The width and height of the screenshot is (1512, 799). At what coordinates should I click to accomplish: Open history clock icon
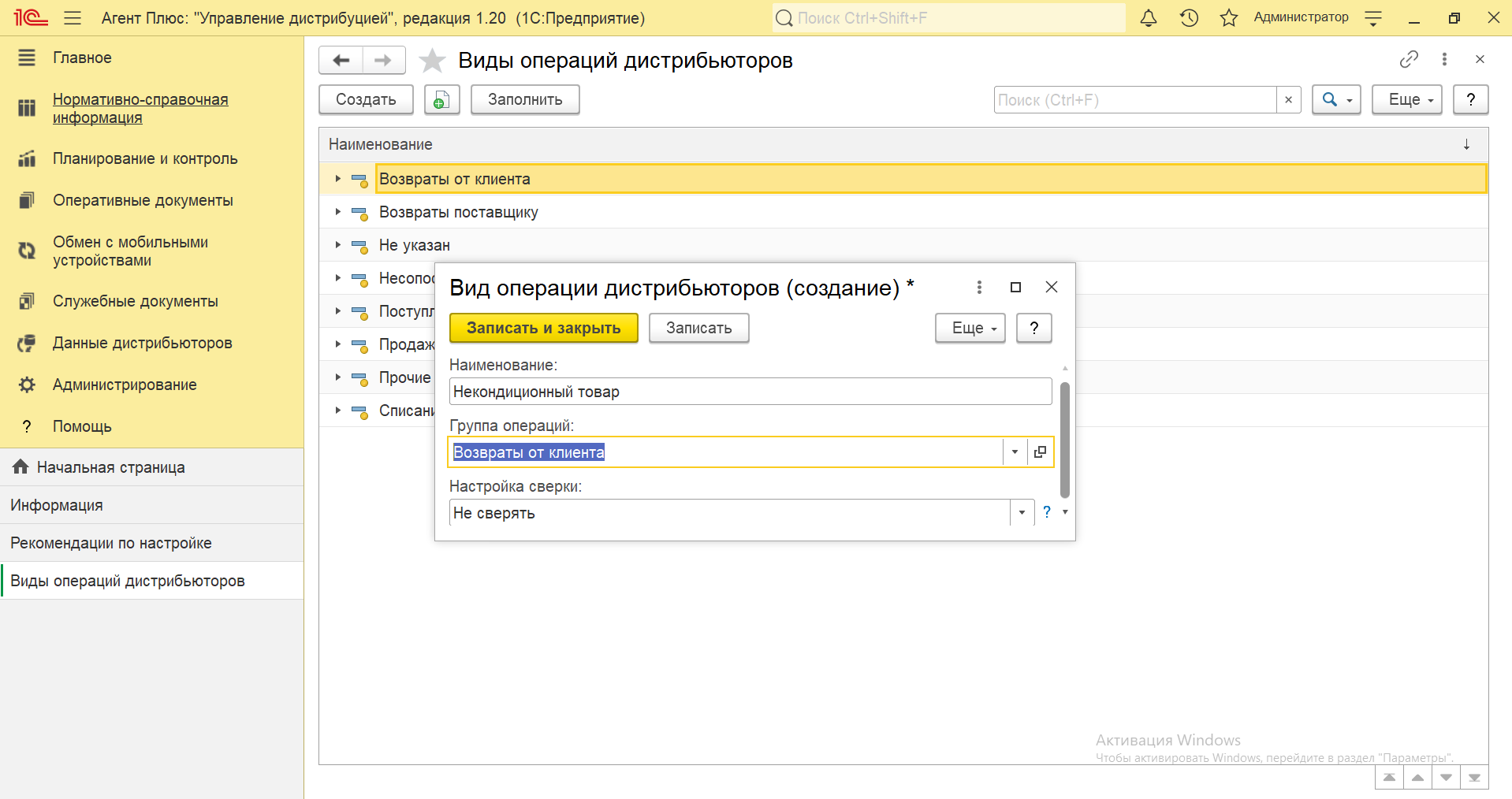tap(1189, 17)
